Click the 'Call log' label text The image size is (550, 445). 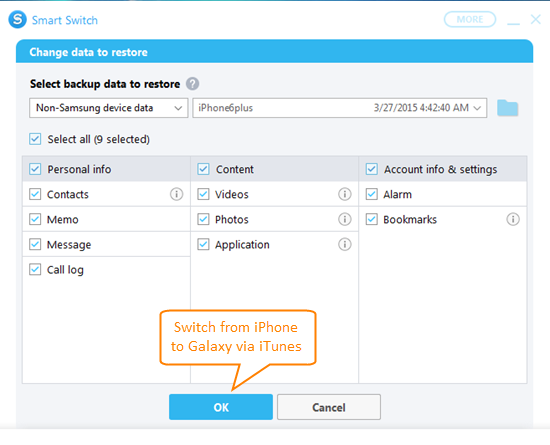pyautogui.click(x=65, y=270)
